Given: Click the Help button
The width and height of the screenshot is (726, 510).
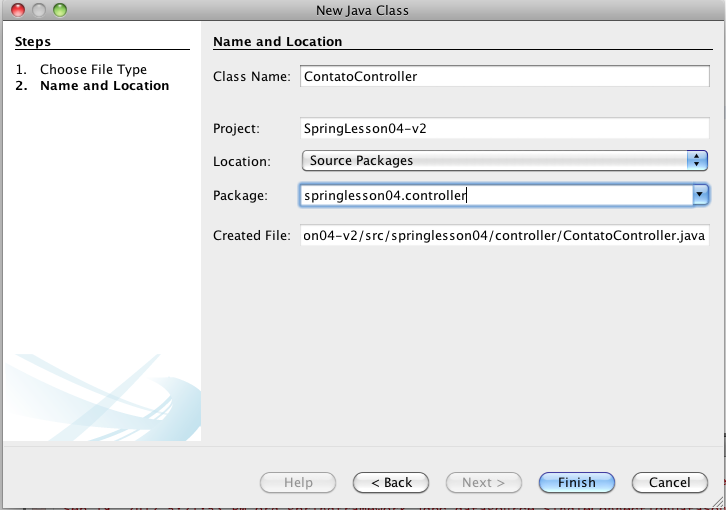Looking at the screenshot, I should pos(298,483).
